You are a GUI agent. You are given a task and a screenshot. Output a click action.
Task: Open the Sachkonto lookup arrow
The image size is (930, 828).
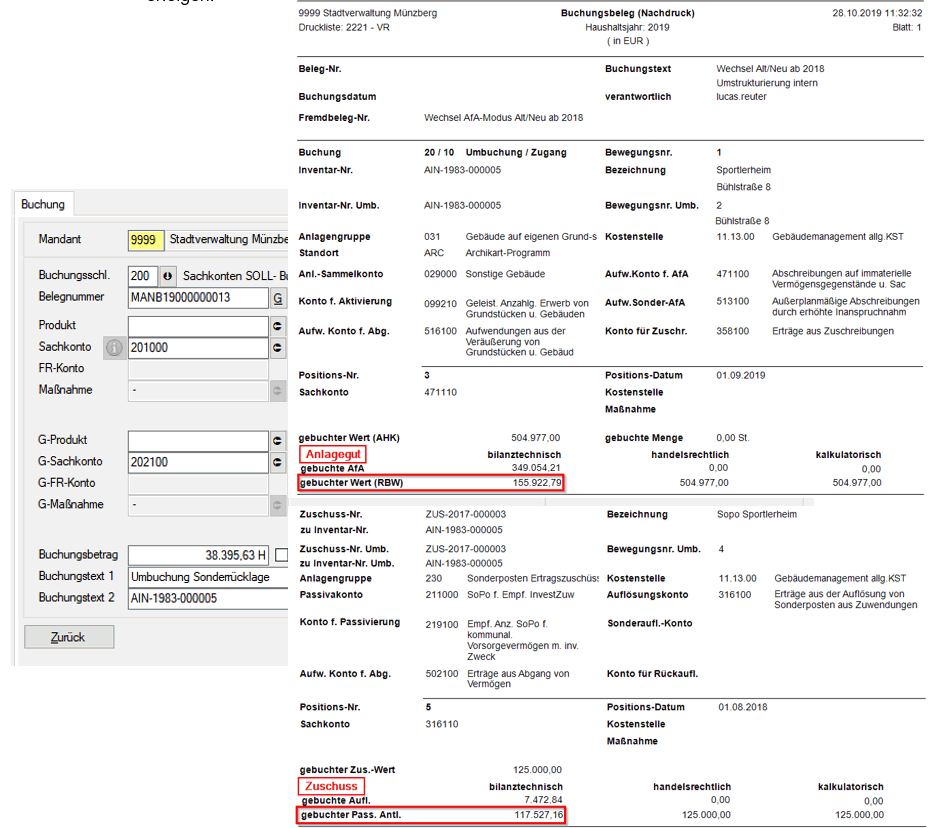click(277, 348)
